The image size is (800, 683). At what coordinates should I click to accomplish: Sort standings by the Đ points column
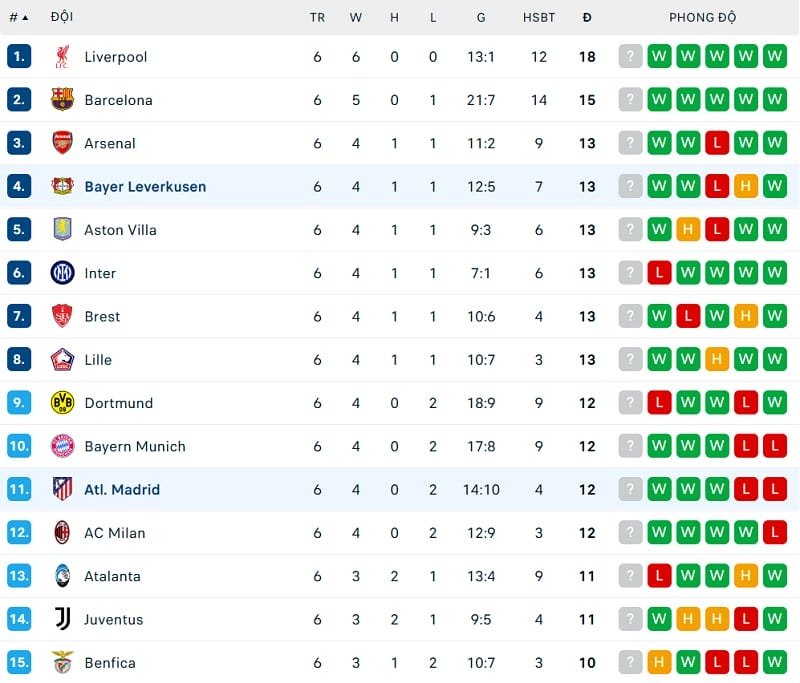(x=587, y=17)
